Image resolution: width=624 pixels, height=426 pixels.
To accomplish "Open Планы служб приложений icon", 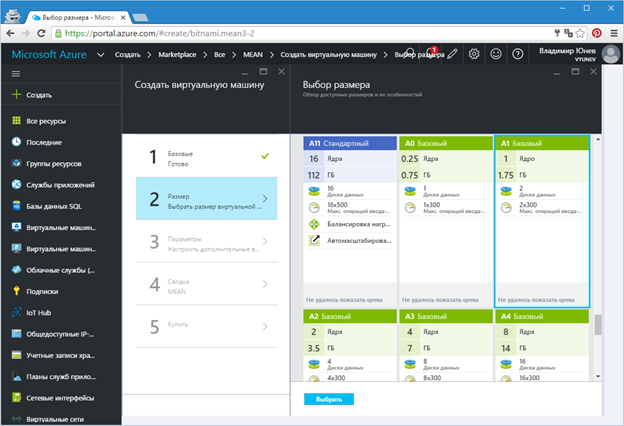I will coord(16,376).
